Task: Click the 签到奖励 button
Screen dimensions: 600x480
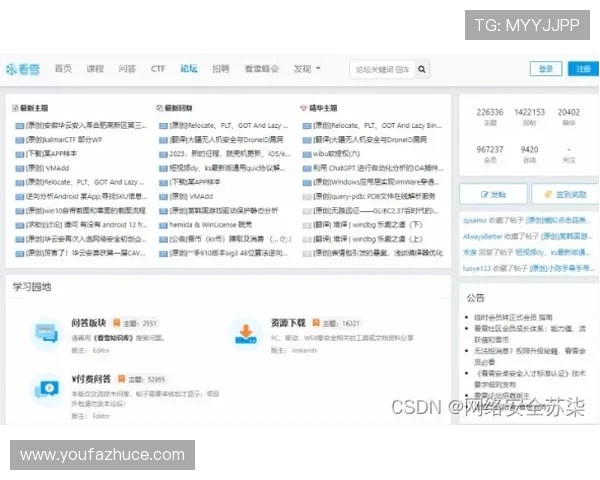Action: tap(566, 194)
